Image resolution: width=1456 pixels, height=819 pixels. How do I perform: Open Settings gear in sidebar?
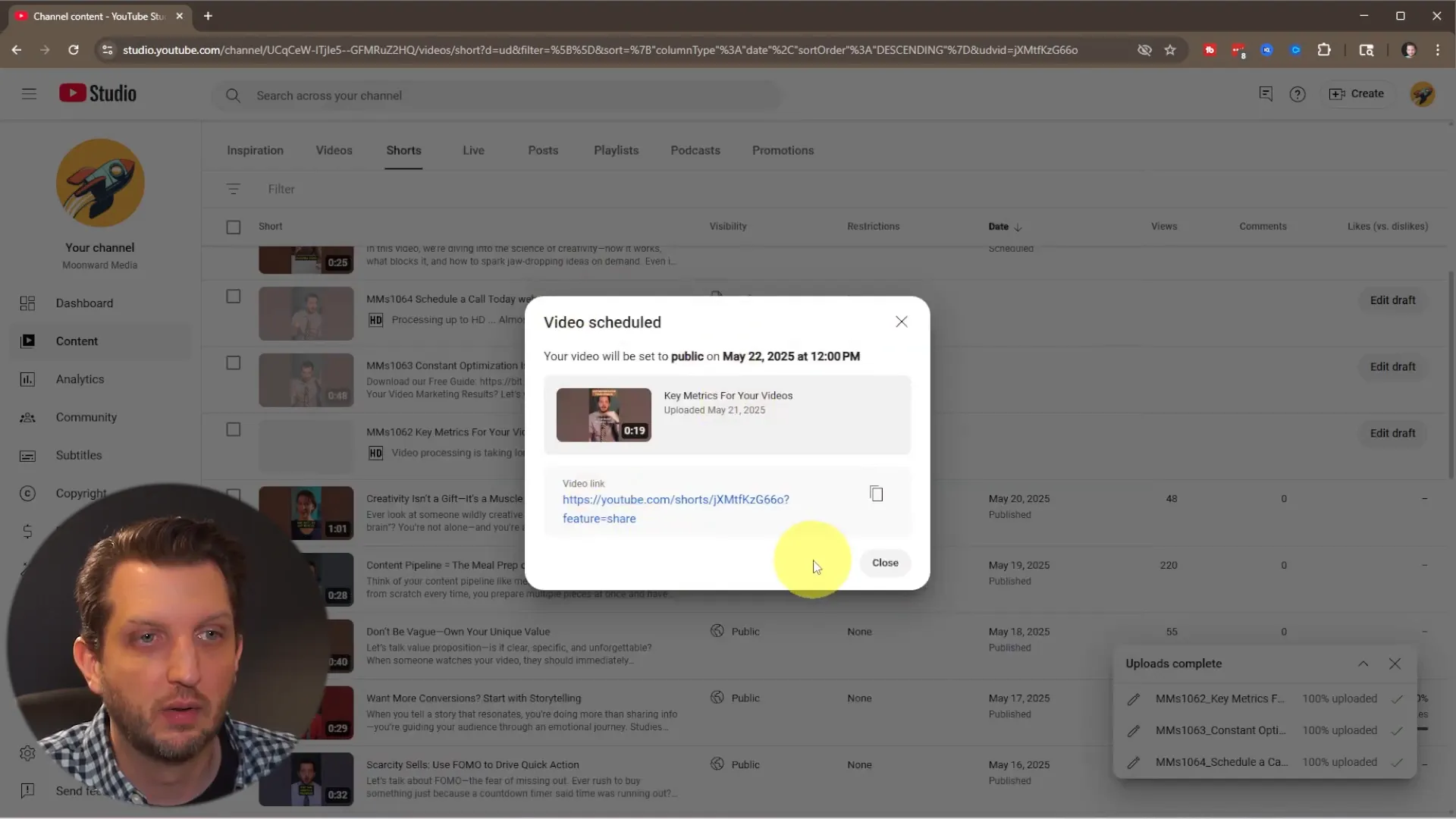point(27,753)
